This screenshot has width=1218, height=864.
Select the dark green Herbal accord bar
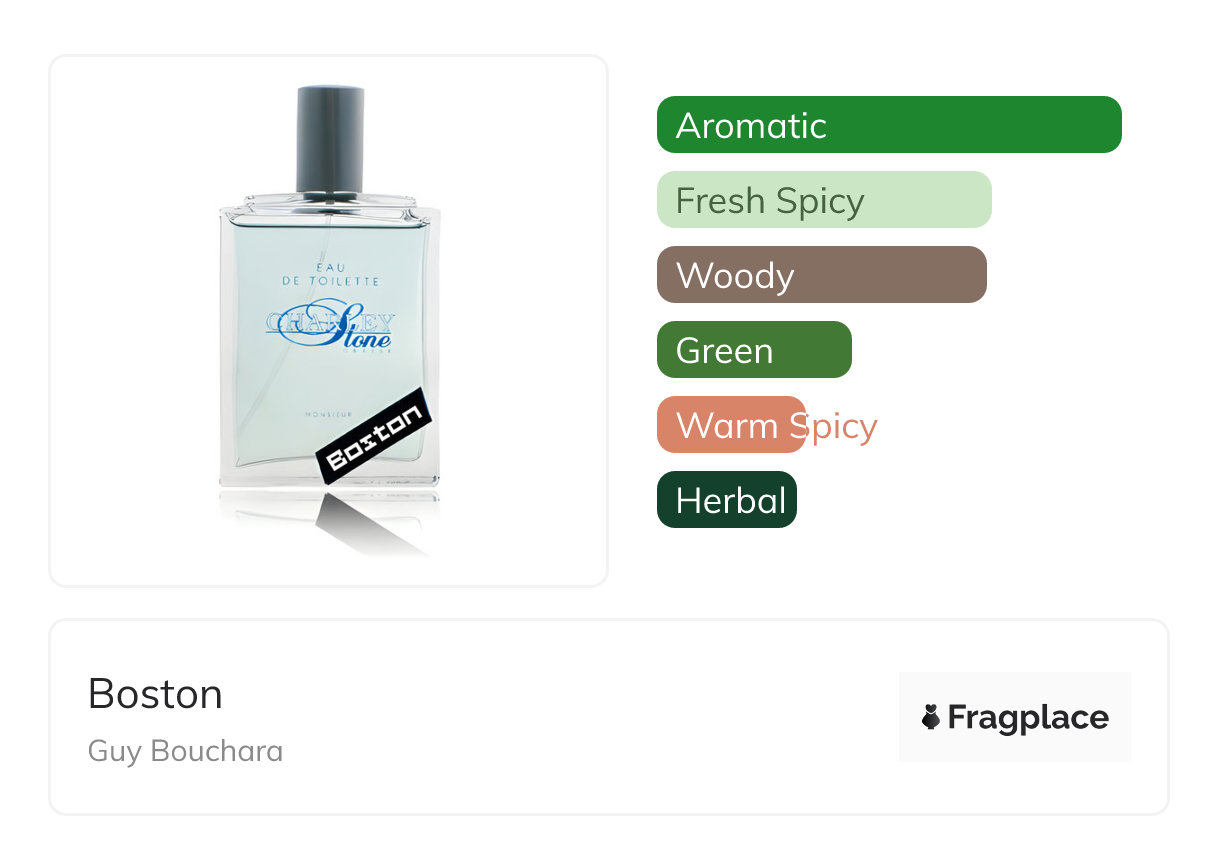point(727,500)
